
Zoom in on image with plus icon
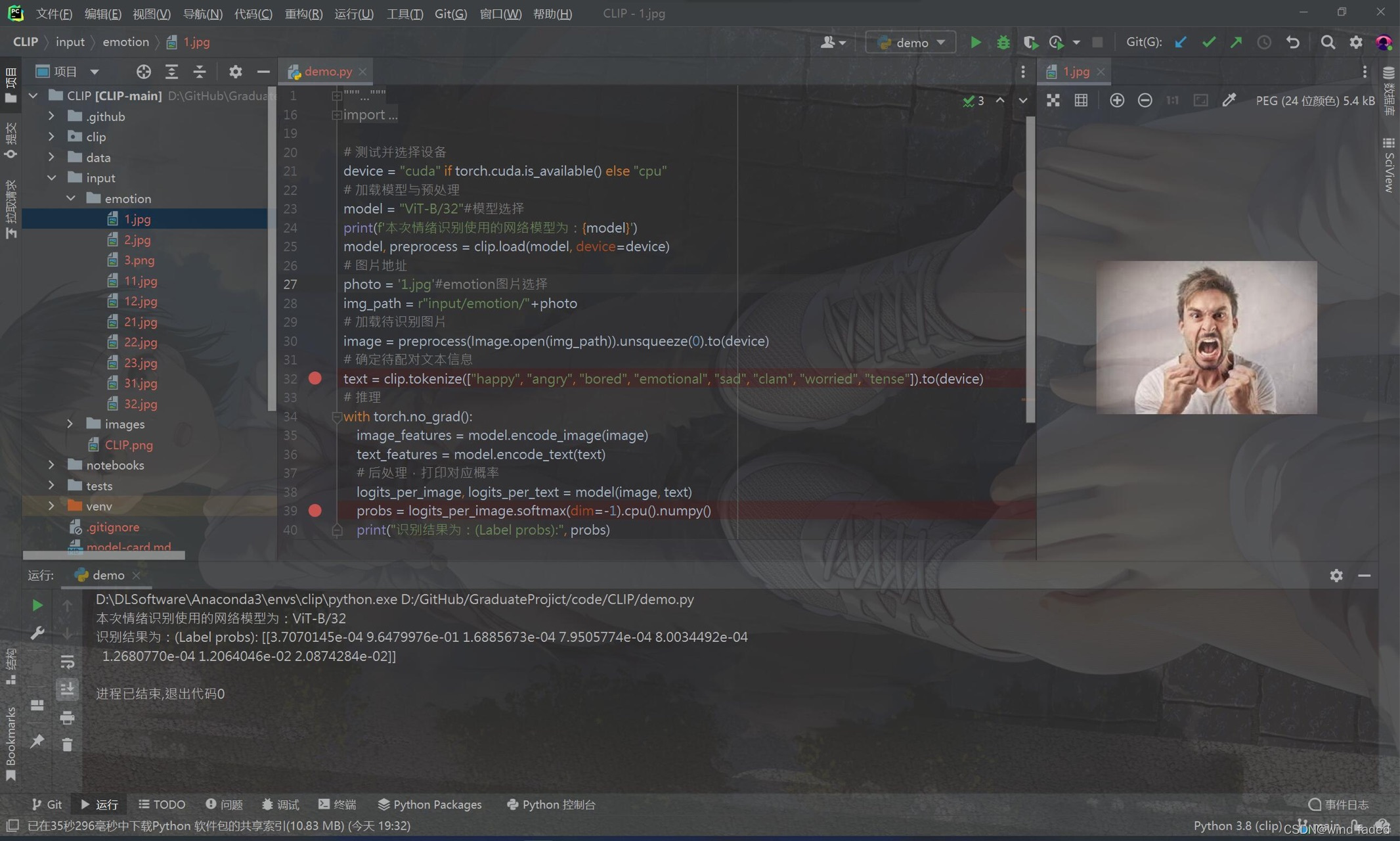[1116, 101]
